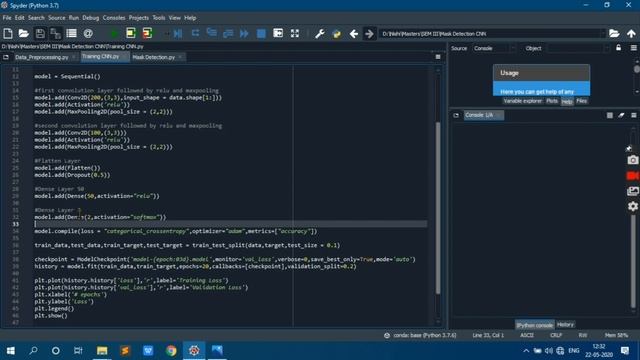Close the Mask Detection.py tab
This screenshot has width=640, height=360.
[180, 57]
